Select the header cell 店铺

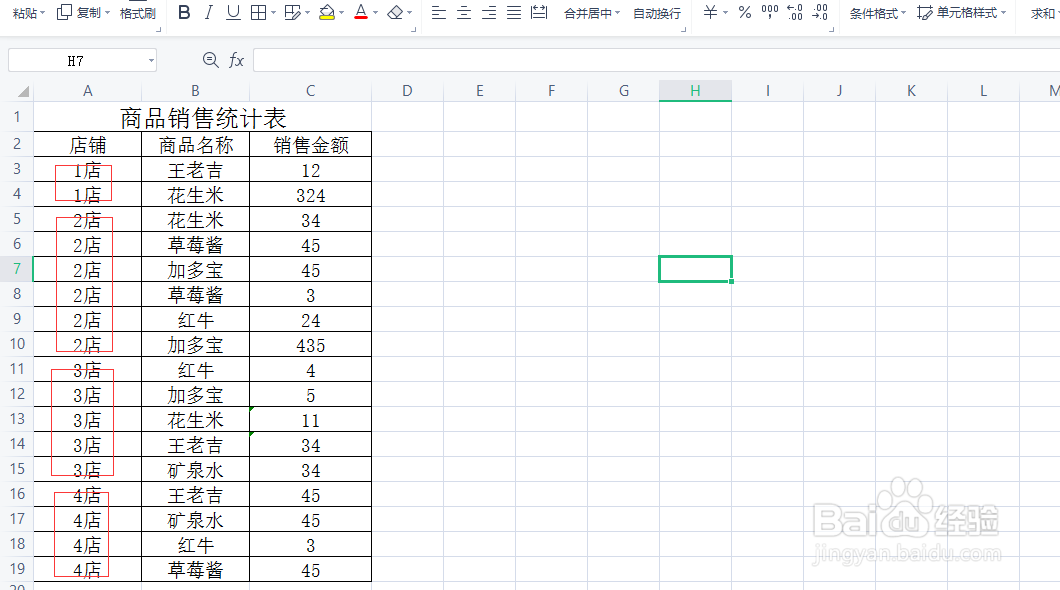pos(88,145)
